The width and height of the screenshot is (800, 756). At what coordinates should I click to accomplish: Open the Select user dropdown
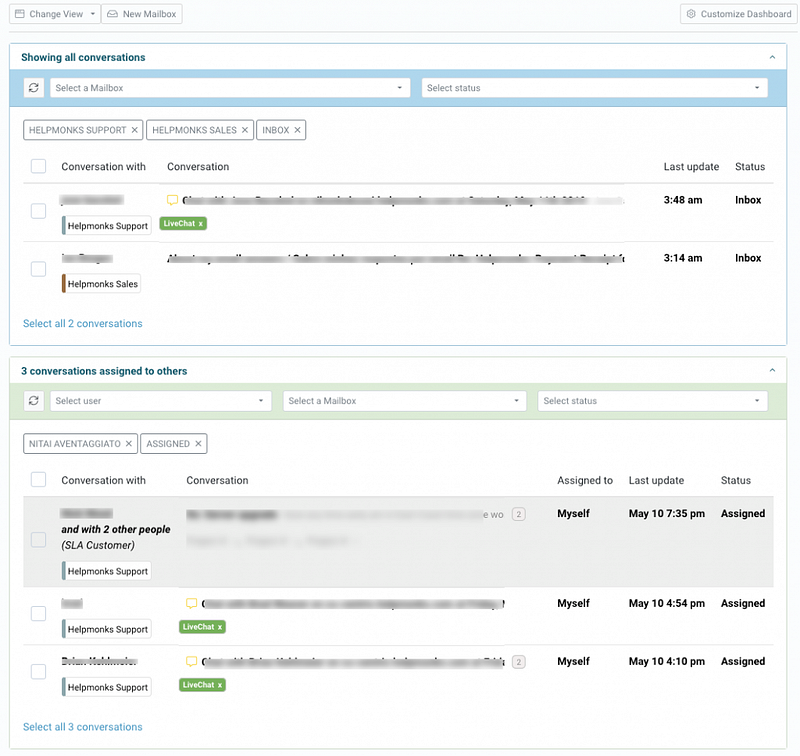pos(160,401)
